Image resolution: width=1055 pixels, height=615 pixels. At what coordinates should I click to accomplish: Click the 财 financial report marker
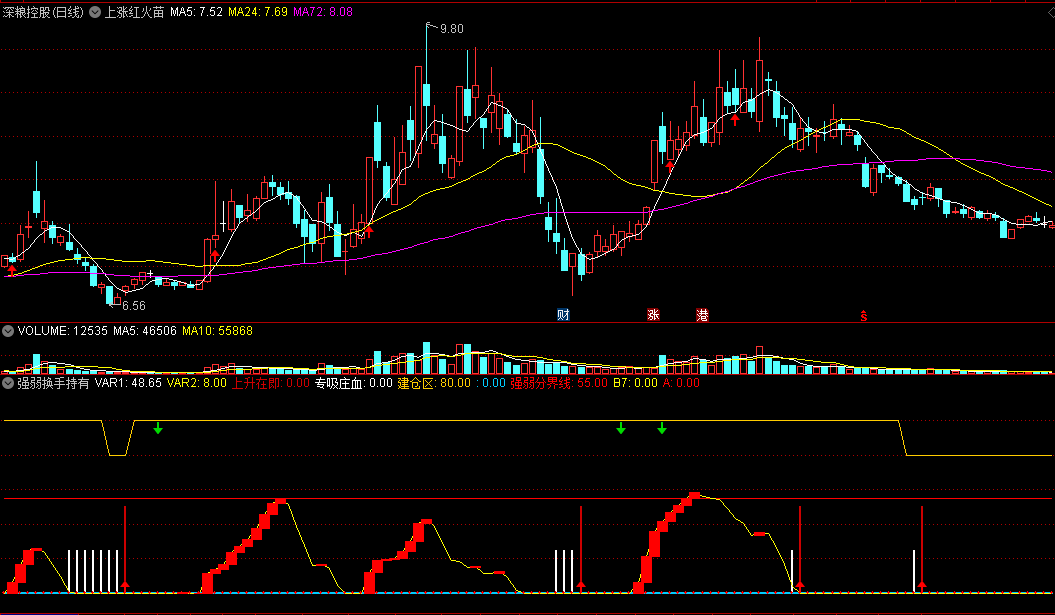(563, 315)
